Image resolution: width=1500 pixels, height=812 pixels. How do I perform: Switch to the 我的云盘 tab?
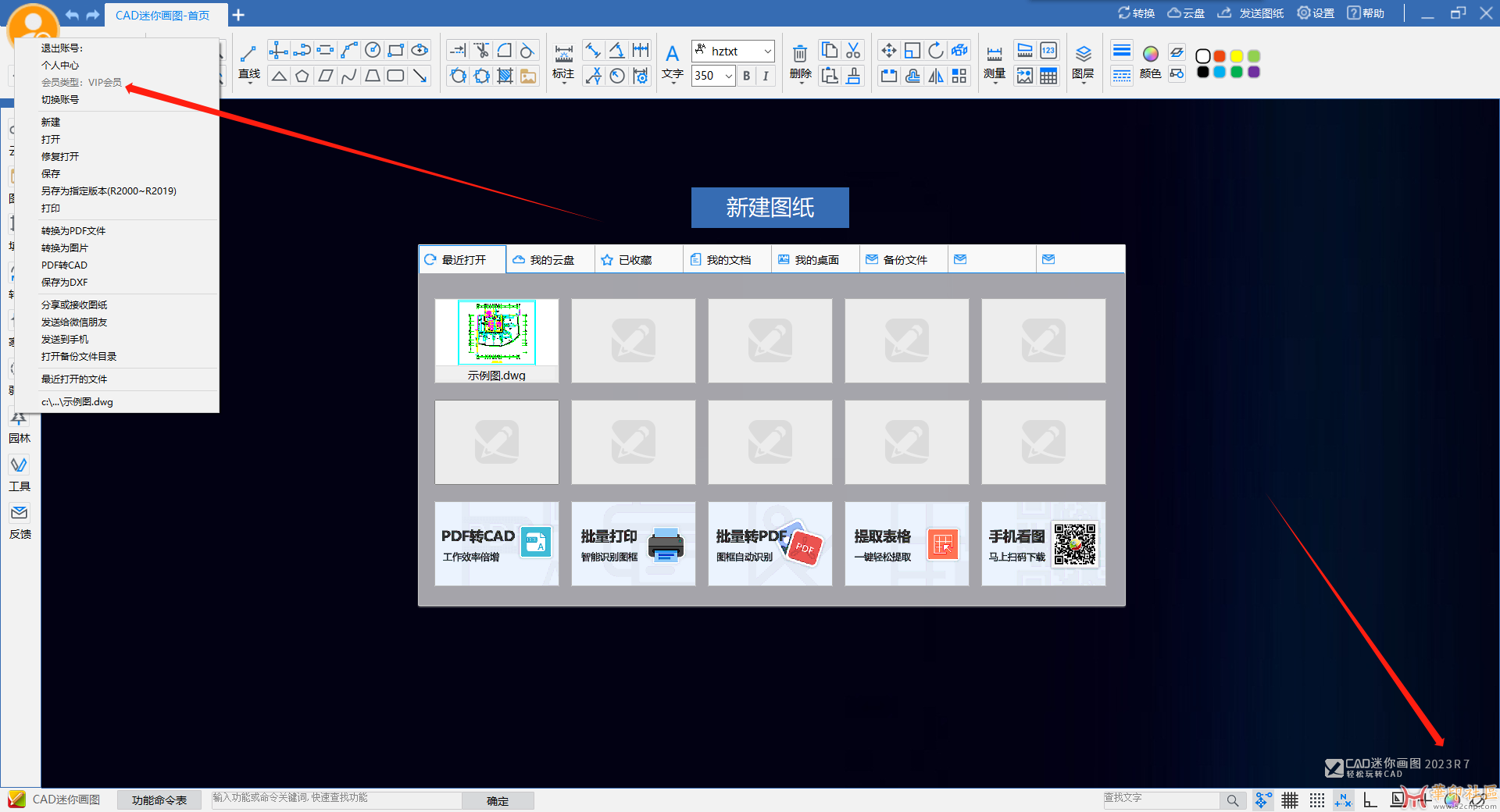[550, 260]
